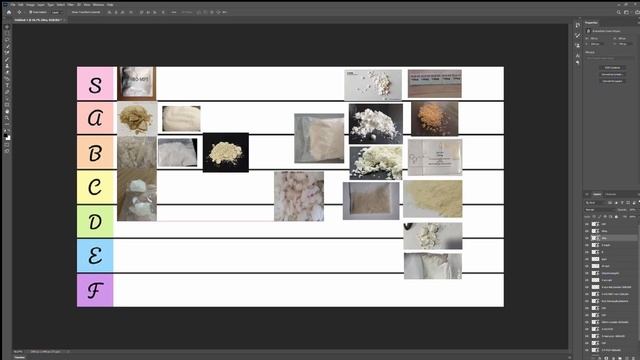Screen dimensions: 640x360
Task: Open the File menu
Action: (x=13, y=5)
